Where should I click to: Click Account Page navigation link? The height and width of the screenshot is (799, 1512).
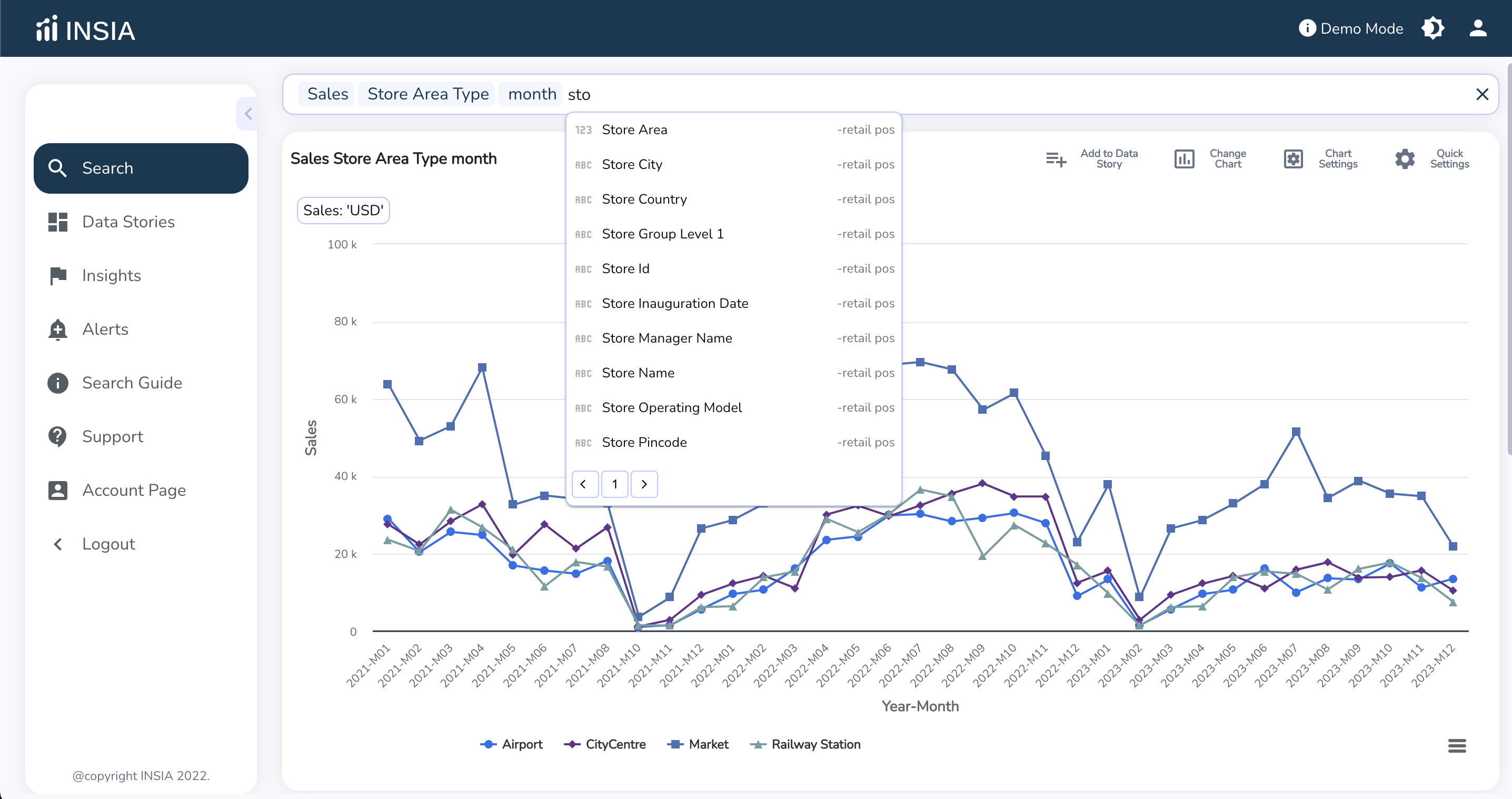134,489
